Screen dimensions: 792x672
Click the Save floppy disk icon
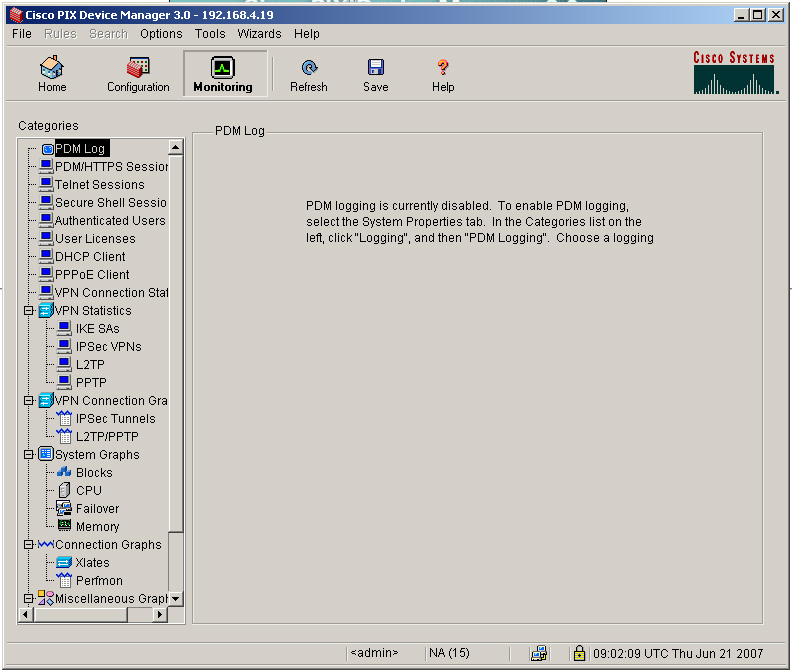click(x=376, y=68)
